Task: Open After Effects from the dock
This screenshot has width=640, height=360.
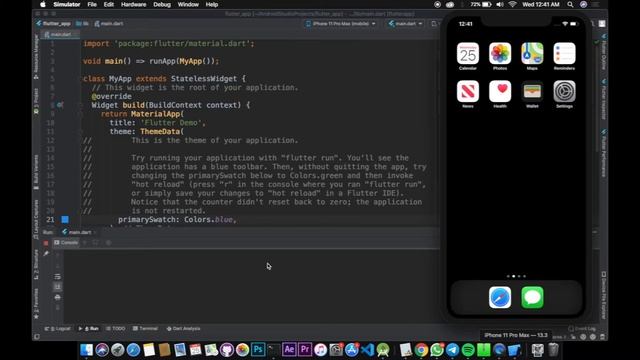Action: [289, 350]
